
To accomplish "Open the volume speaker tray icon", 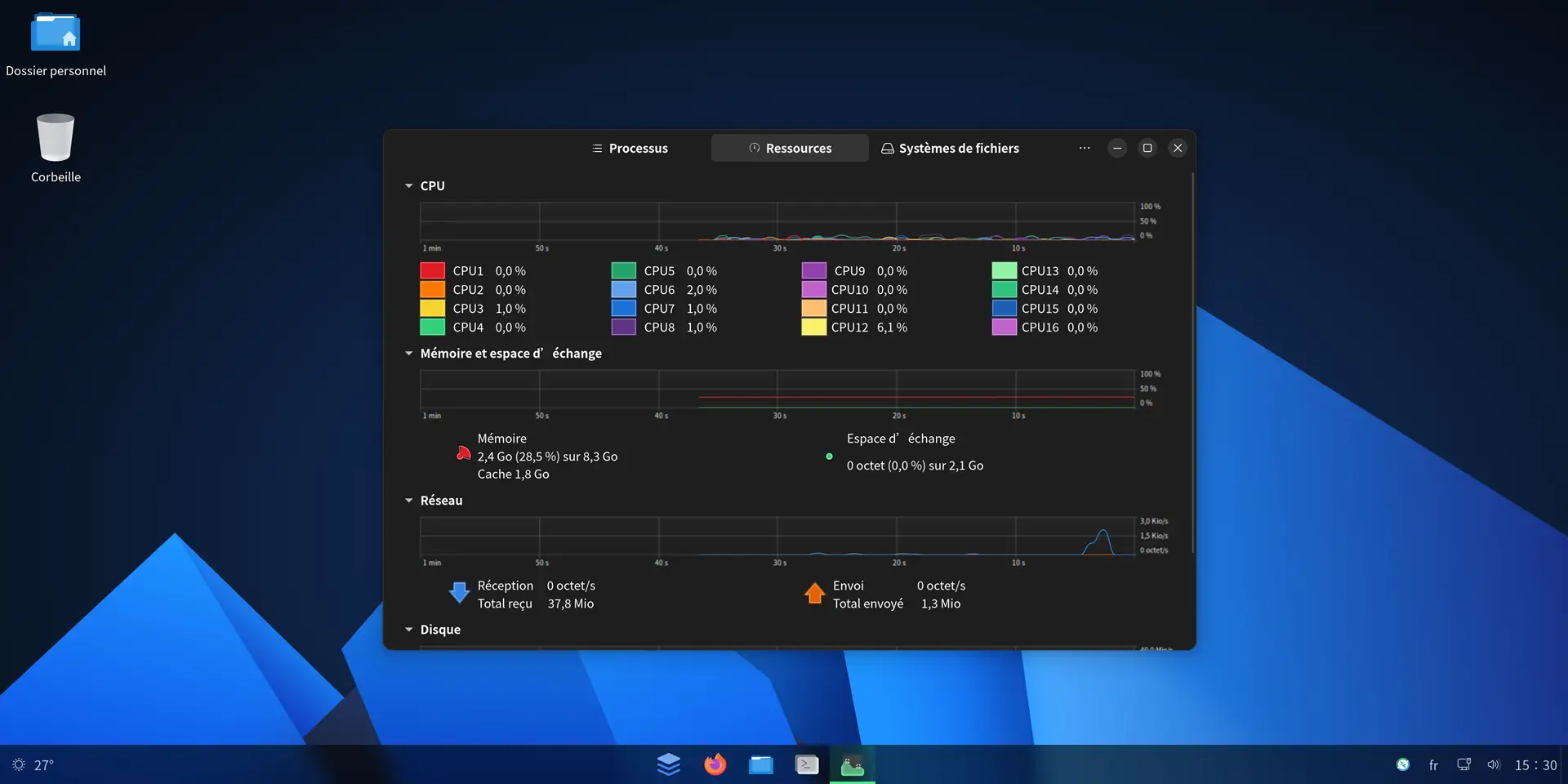I will tap(1494, 765).
